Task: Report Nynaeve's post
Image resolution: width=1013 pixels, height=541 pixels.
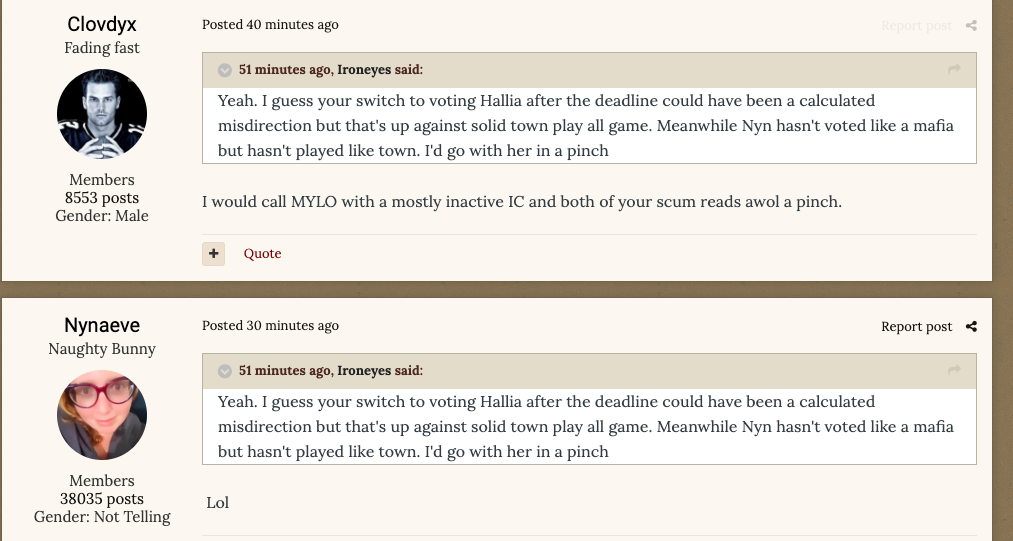Action: click(916, 326)
